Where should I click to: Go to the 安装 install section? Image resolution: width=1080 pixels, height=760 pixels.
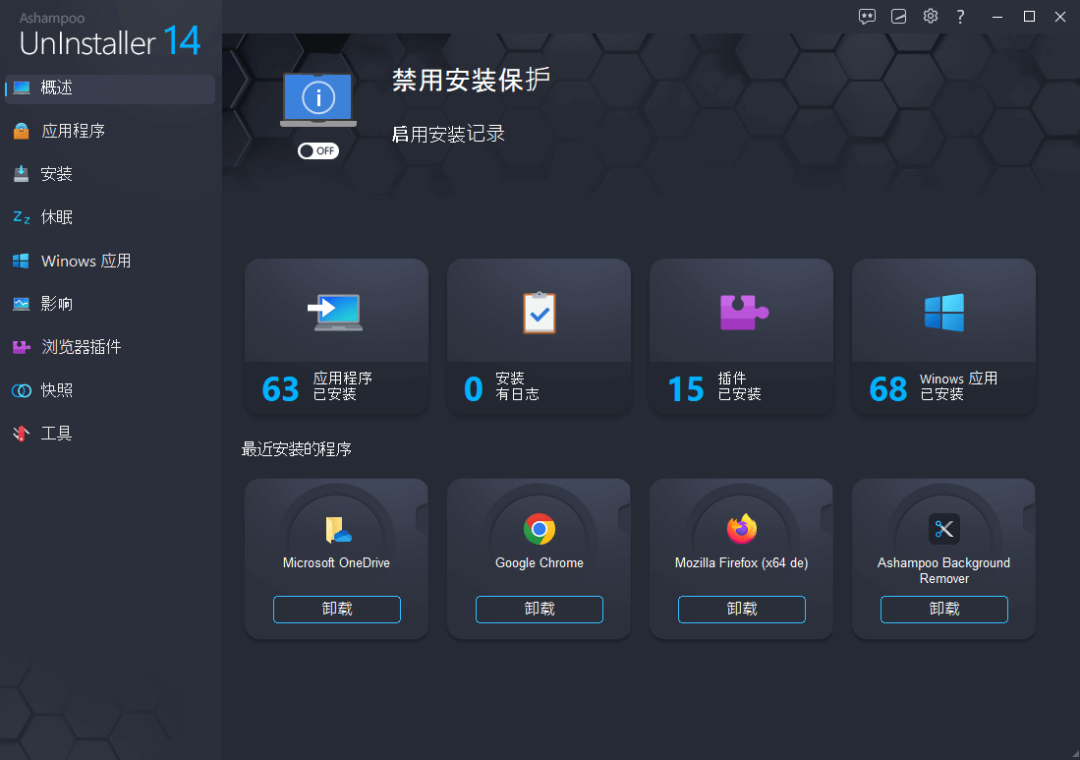click(110, 174)
